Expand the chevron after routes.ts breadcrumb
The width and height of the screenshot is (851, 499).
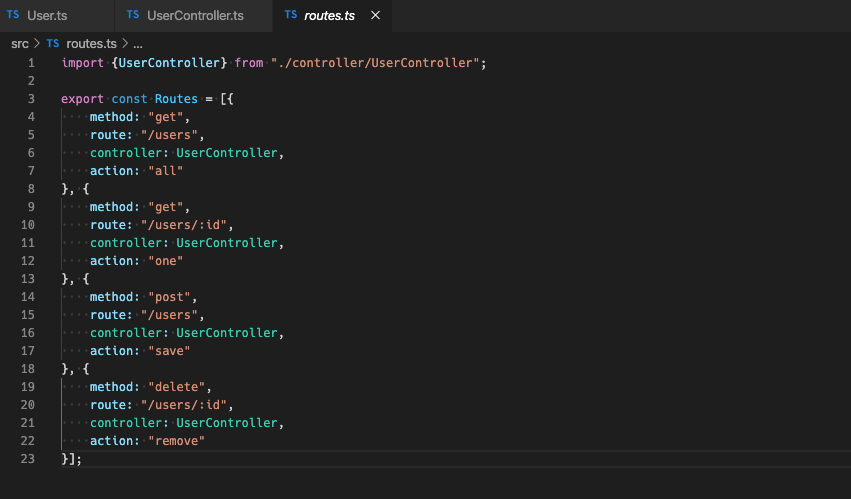tap(125, 43)
